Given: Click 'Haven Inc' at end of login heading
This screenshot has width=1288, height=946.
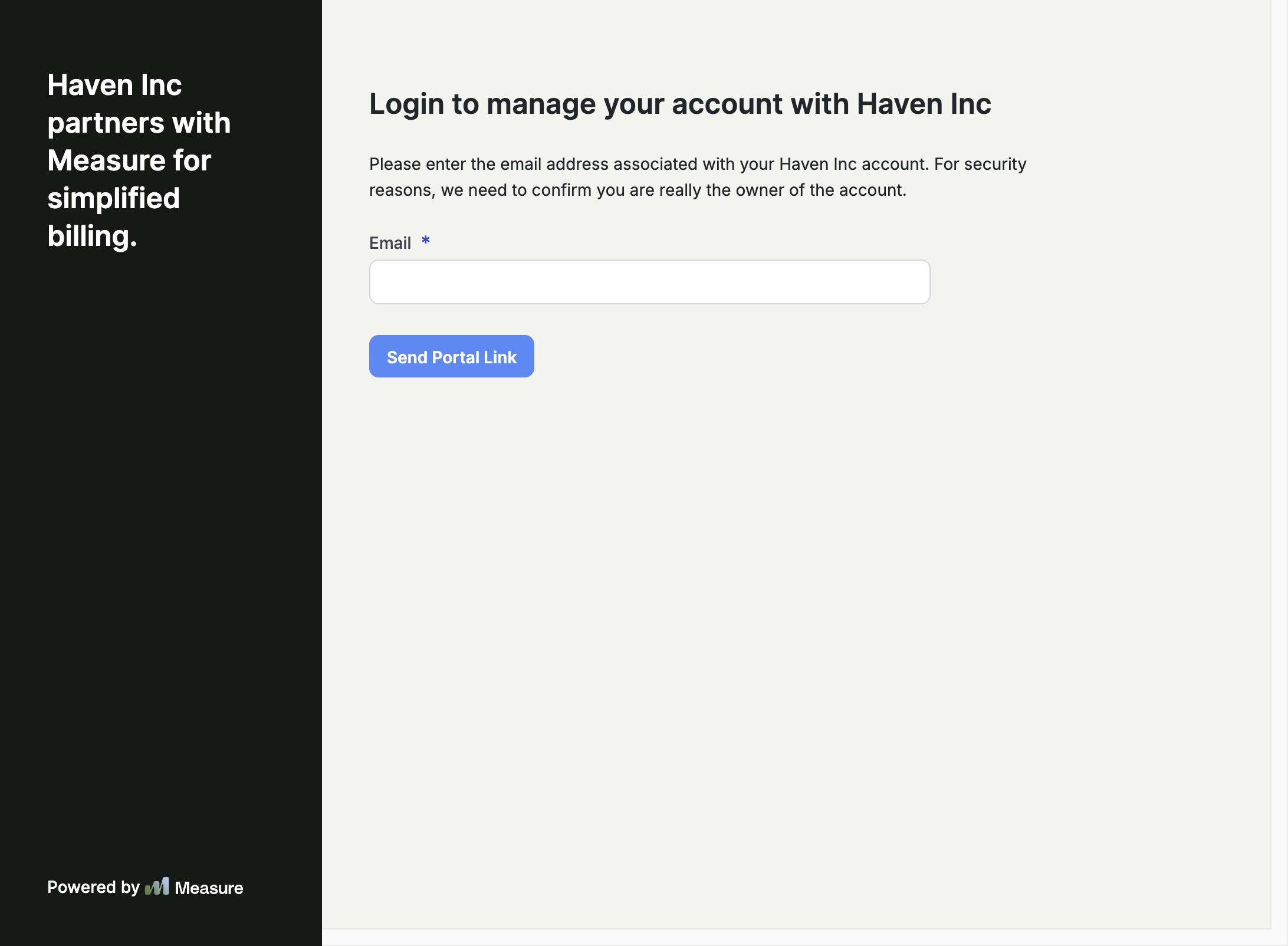Looking at the screenshot, I should click(924, 104).
